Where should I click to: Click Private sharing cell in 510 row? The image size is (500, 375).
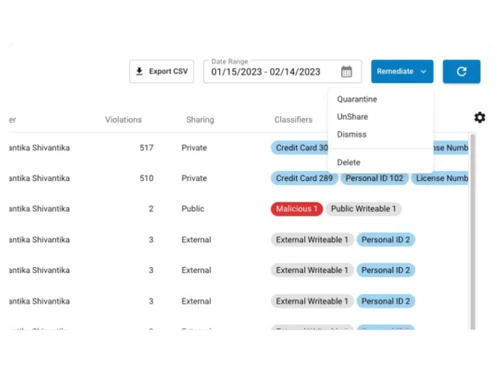[194, 178]
